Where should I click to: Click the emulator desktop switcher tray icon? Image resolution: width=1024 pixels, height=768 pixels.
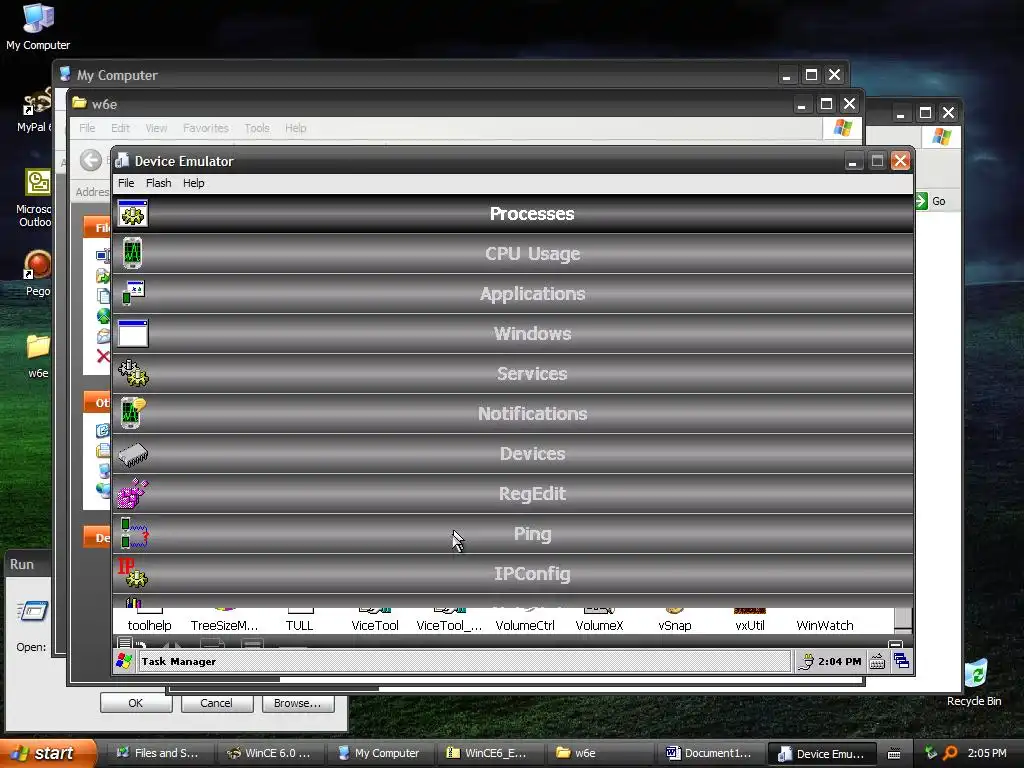901,661
